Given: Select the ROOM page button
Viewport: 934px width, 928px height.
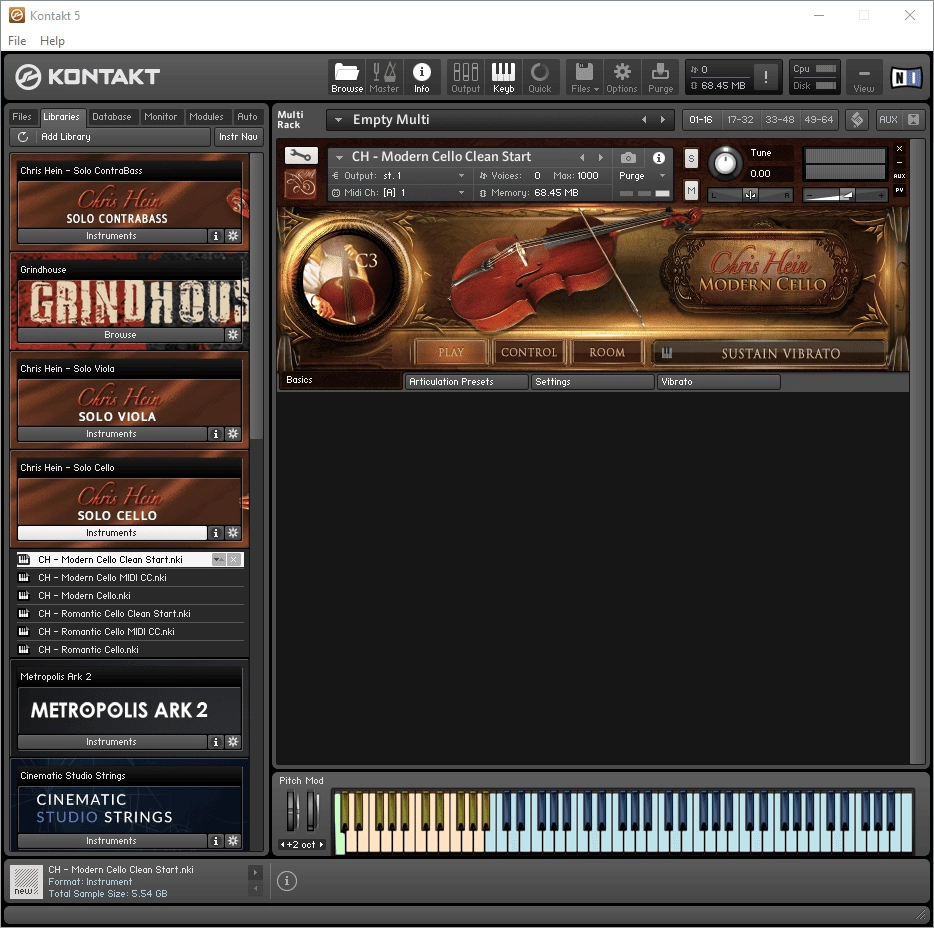Looking at the screenshot, I should 607,352.
